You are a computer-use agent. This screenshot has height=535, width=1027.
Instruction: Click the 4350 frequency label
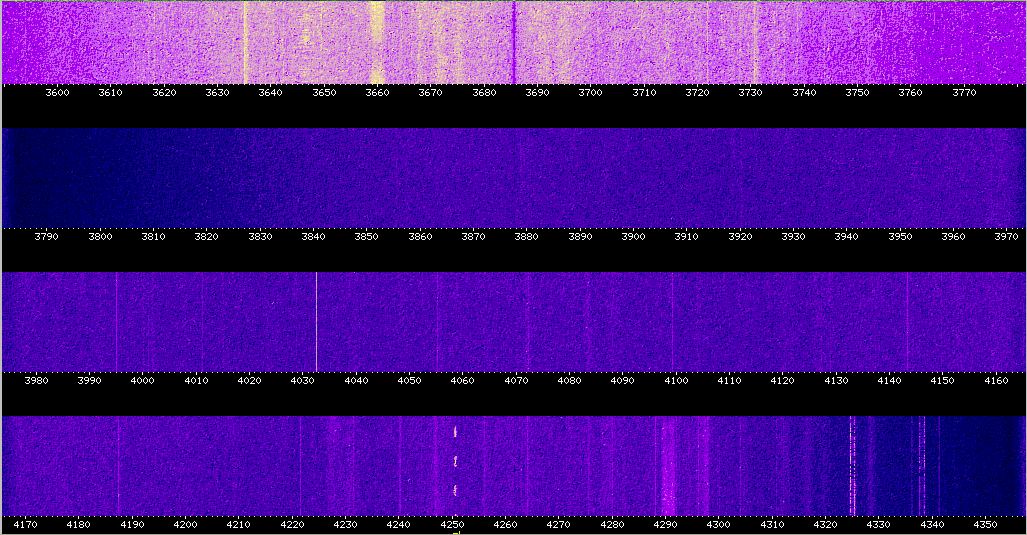986,525
